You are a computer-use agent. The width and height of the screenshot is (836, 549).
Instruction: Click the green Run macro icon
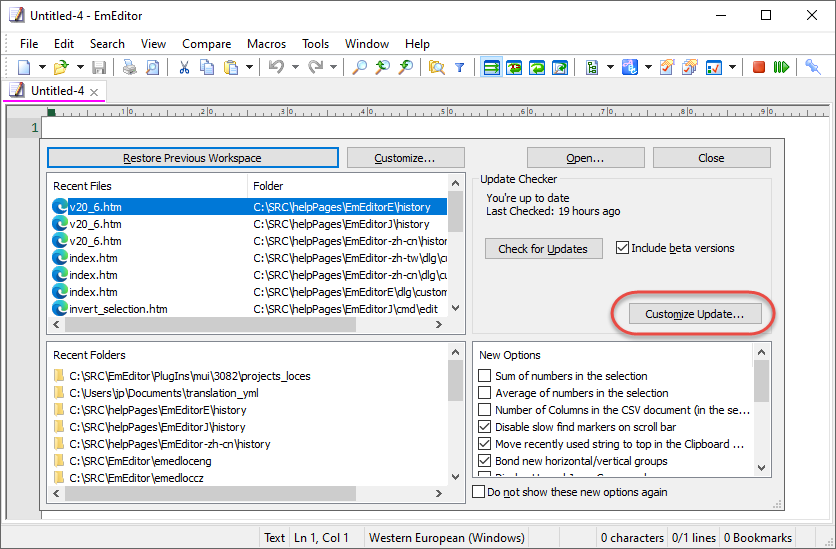point(781,68)
